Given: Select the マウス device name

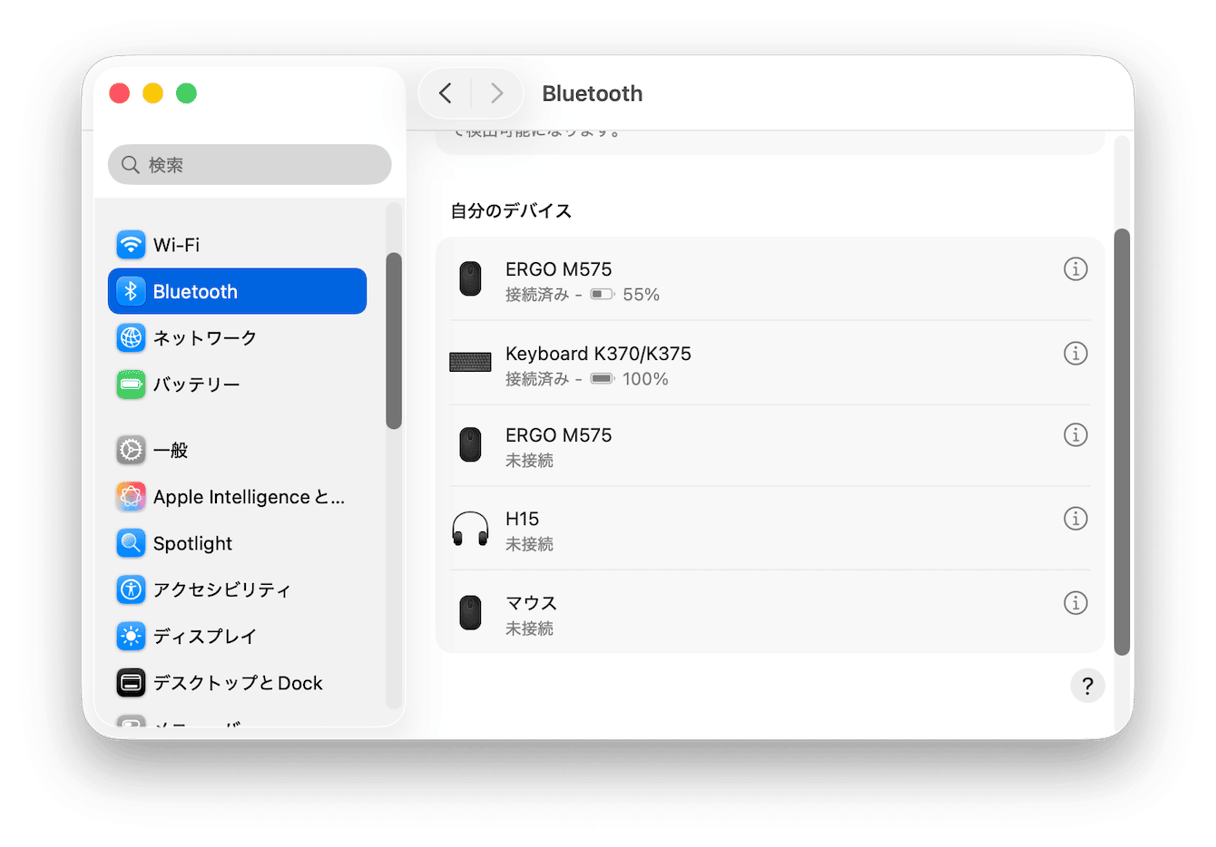Looking at the screenshot, I should click(531, 603).
